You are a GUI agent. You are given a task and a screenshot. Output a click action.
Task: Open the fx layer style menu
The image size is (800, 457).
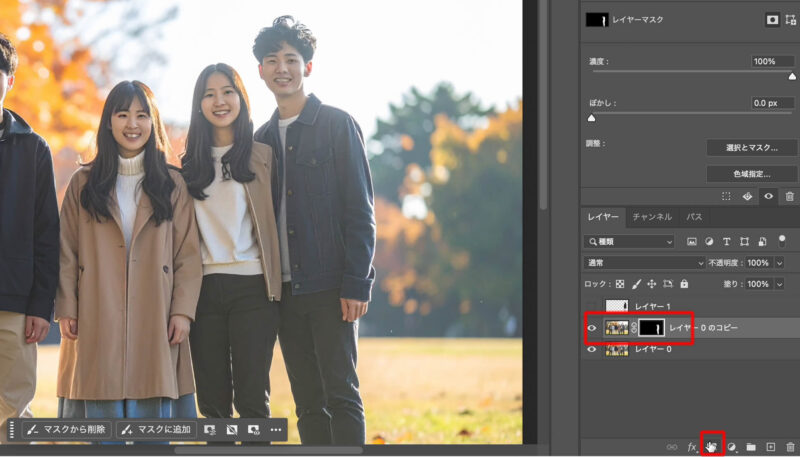[692, 447]
